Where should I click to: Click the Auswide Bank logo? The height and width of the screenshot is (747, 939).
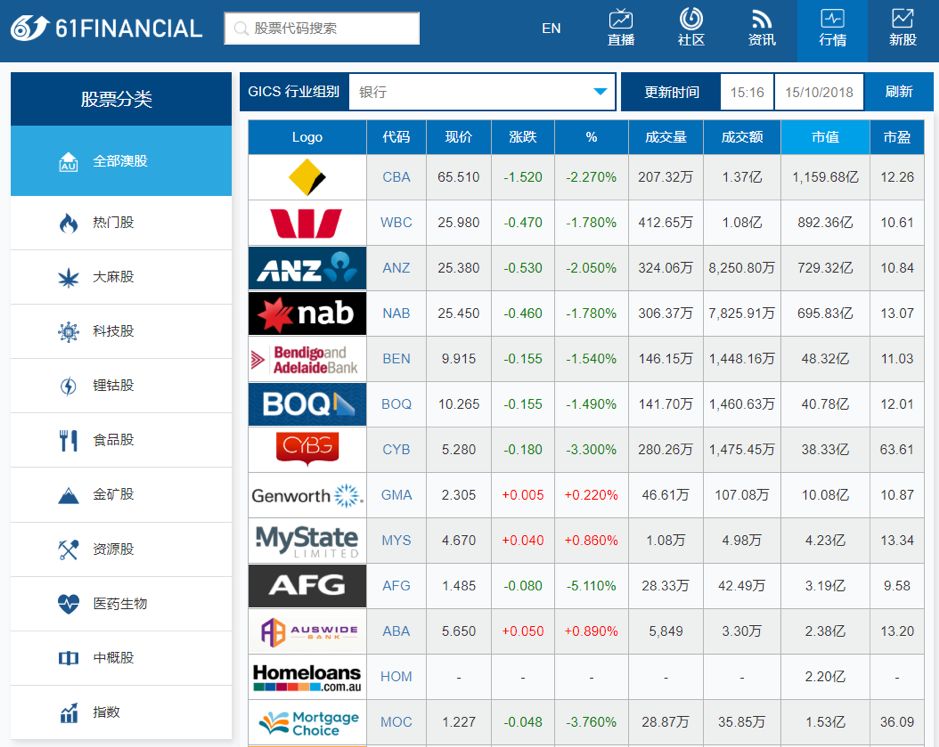pyautogui.click(x=307, y=631)
